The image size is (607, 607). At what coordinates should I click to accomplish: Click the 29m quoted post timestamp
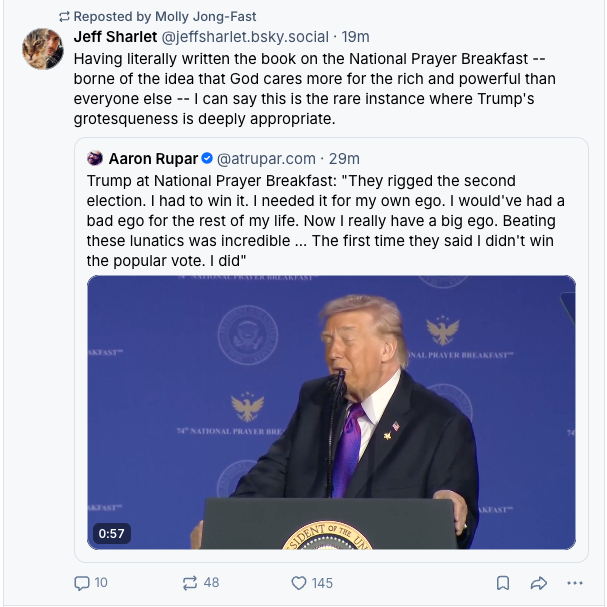[344, 158]
